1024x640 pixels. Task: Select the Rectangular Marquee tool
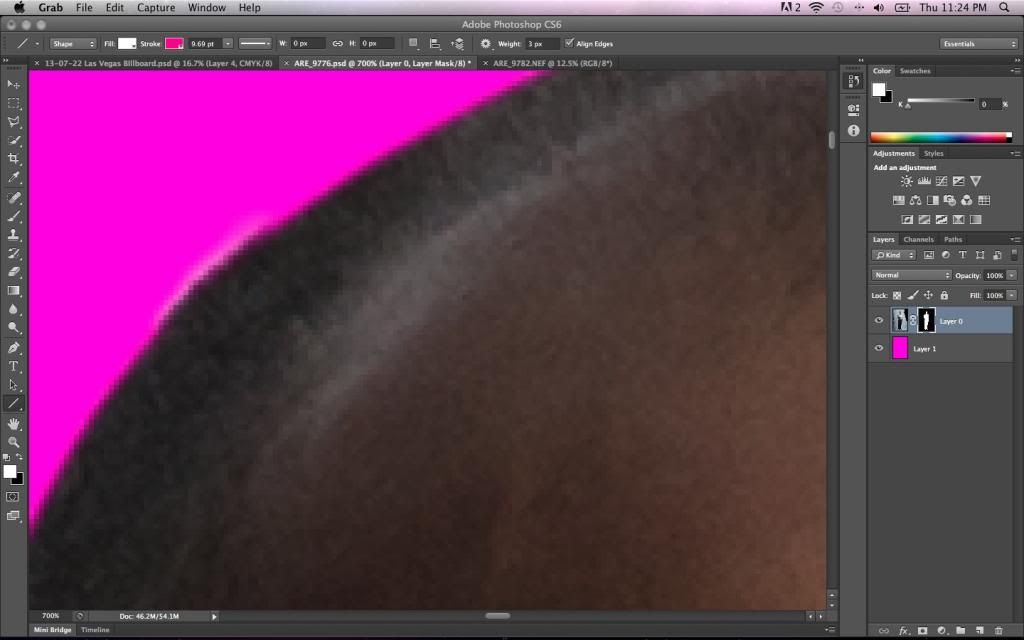tap(13, 103)
